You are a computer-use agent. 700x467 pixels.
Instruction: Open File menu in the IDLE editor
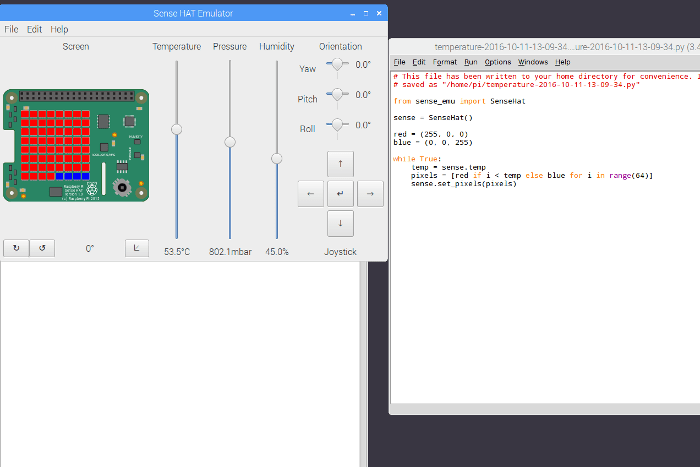(x=400, y=62)
